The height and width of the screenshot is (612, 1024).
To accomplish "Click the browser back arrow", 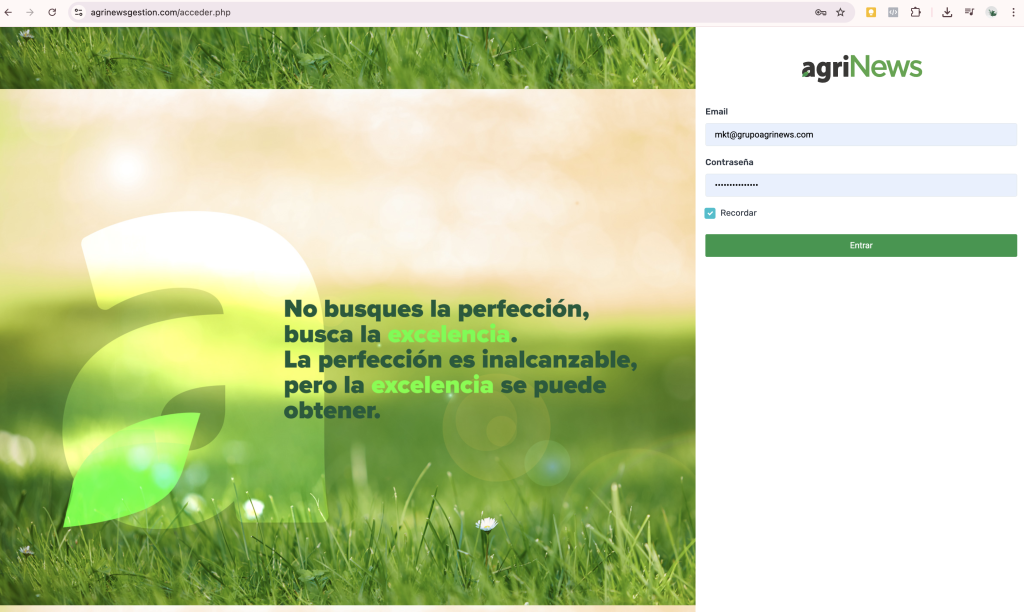I will [x=10, y=12].
